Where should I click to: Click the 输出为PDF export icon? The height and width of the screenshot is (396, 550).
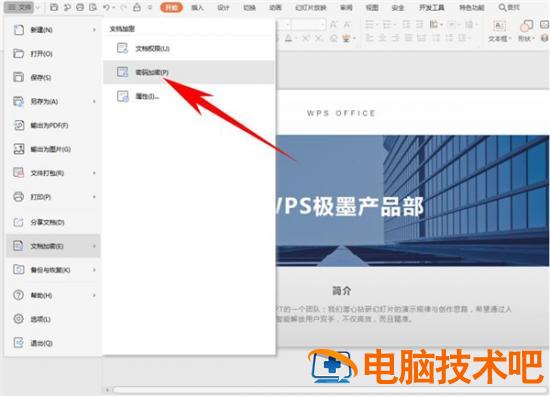(x=19, y=125)
